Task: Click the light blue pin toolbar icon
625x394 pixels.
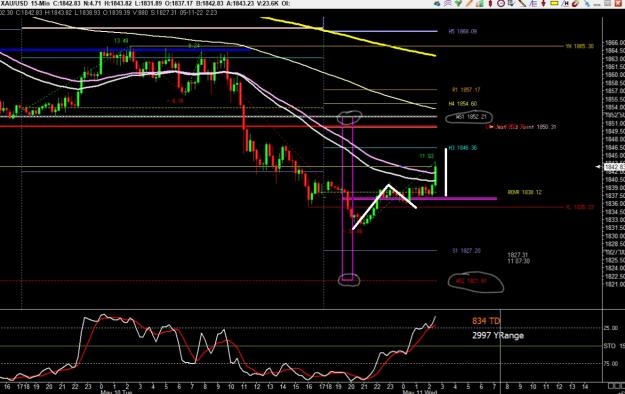Action: (x=587, y=3)
